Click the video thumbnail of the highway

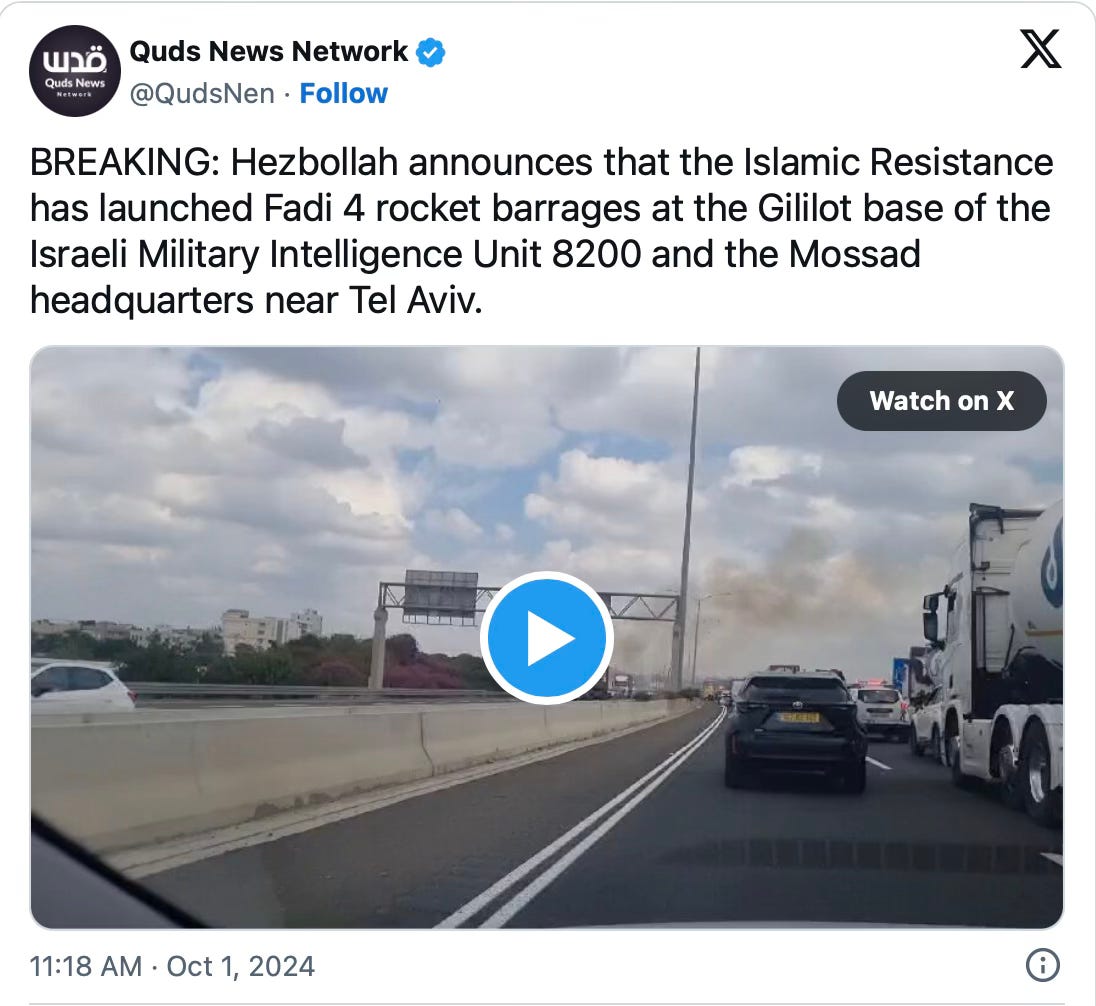pos(547,638)
